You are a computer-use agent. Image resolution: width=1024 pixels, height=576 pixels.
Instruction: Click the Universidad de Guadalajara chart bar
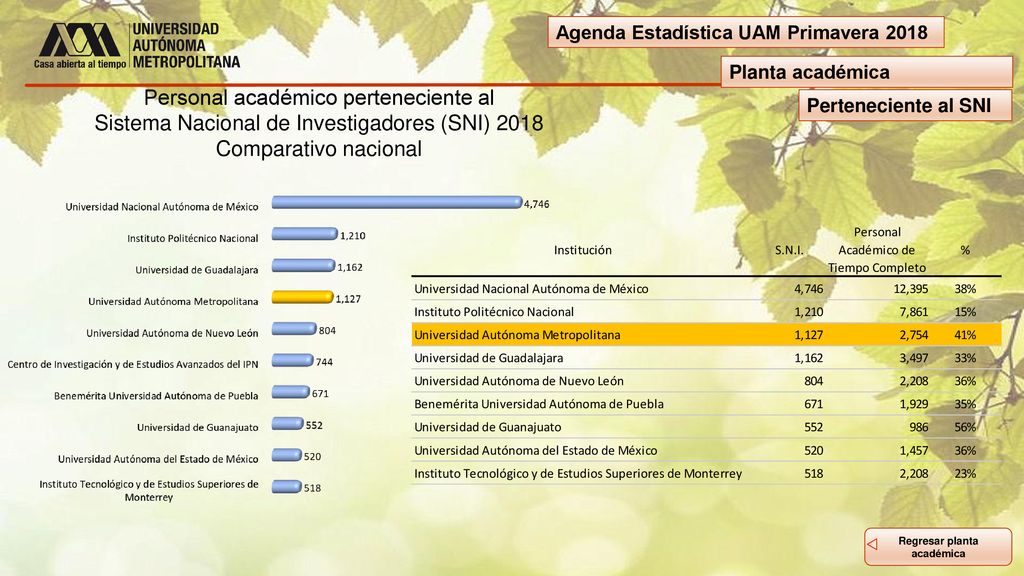tap(303, 265)
